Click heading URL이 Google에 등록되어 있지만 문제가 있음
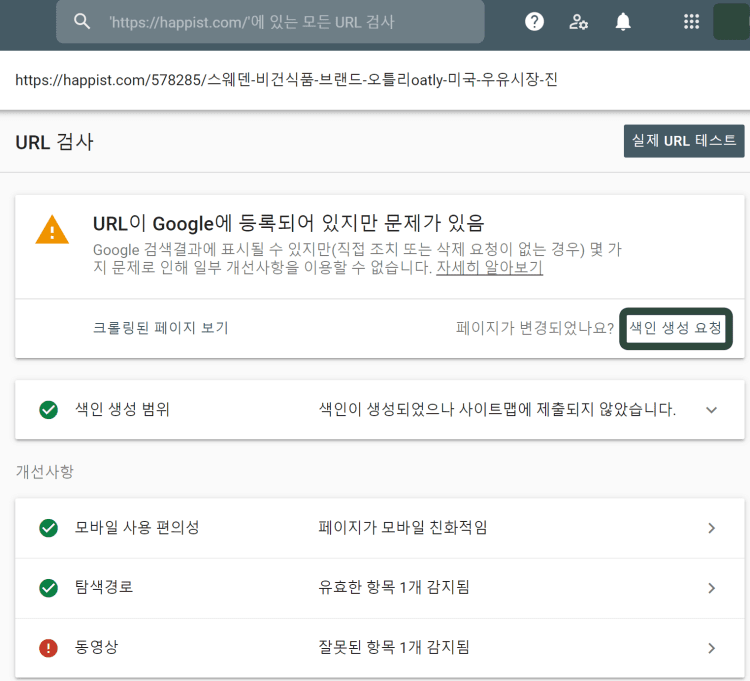The image size is (750, 681). tap(288, 223)
